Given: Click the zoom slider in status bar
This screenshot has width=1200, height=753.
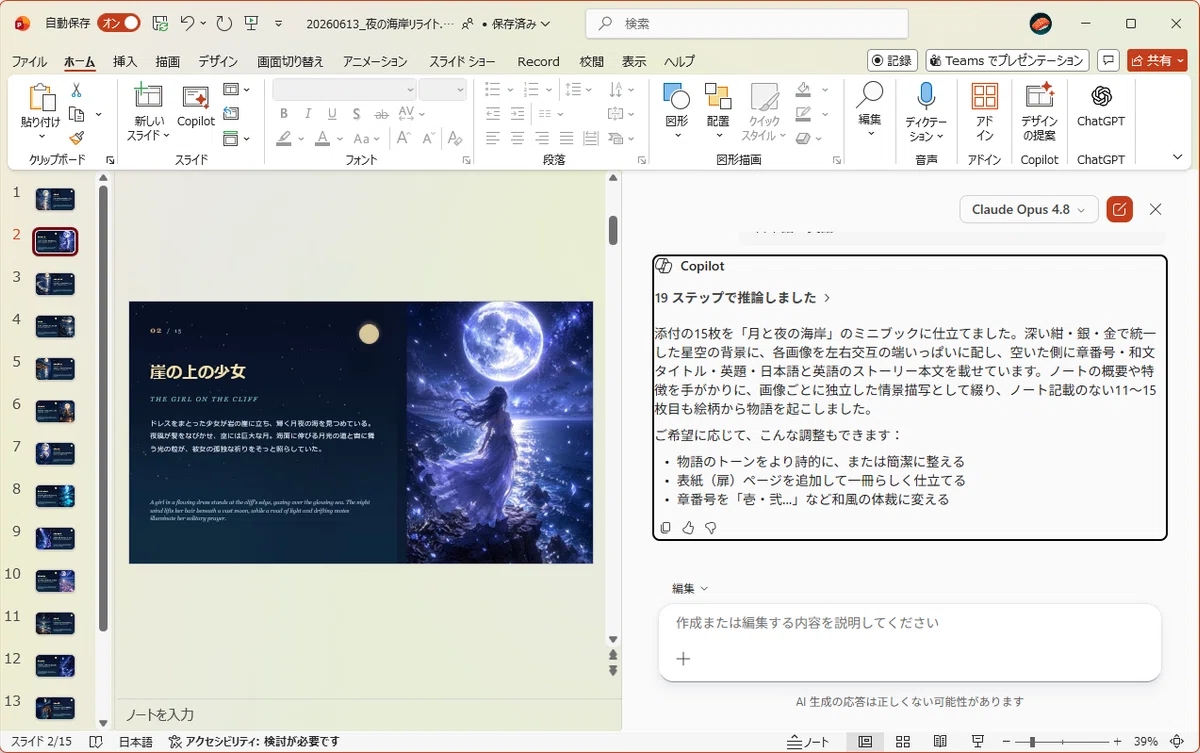Looking at the screenshot, I should [1061, 742].
